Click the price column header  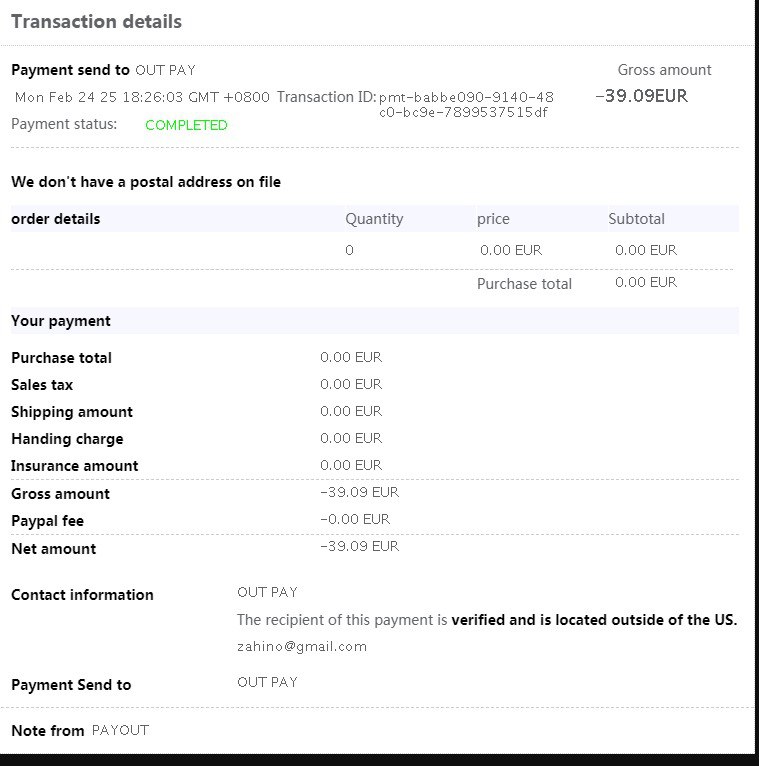[x=493, y=219]
